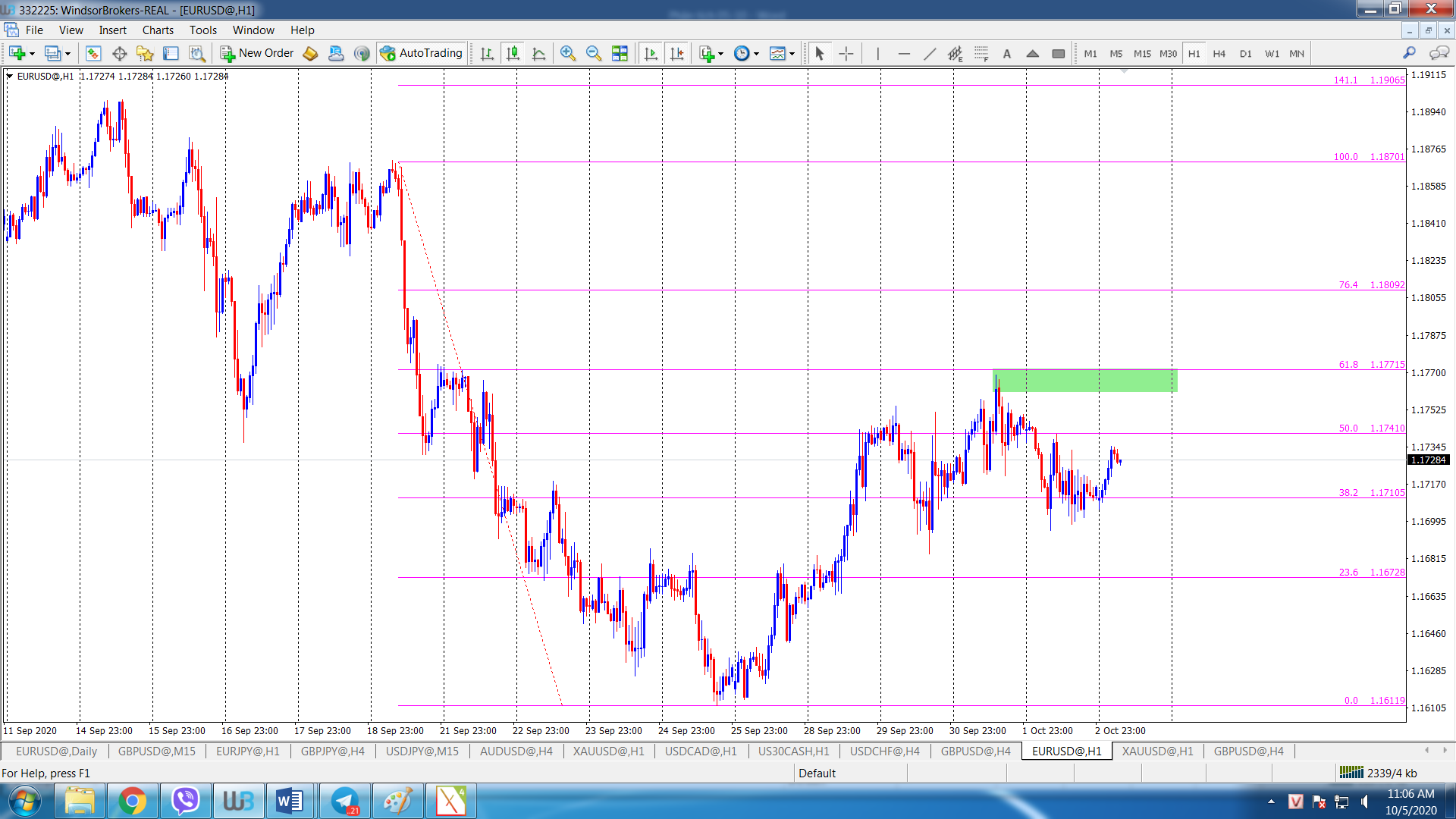The image size is (1456, 819).
Task: Tile windows with the grid icon
Action: tap(620, 53)
